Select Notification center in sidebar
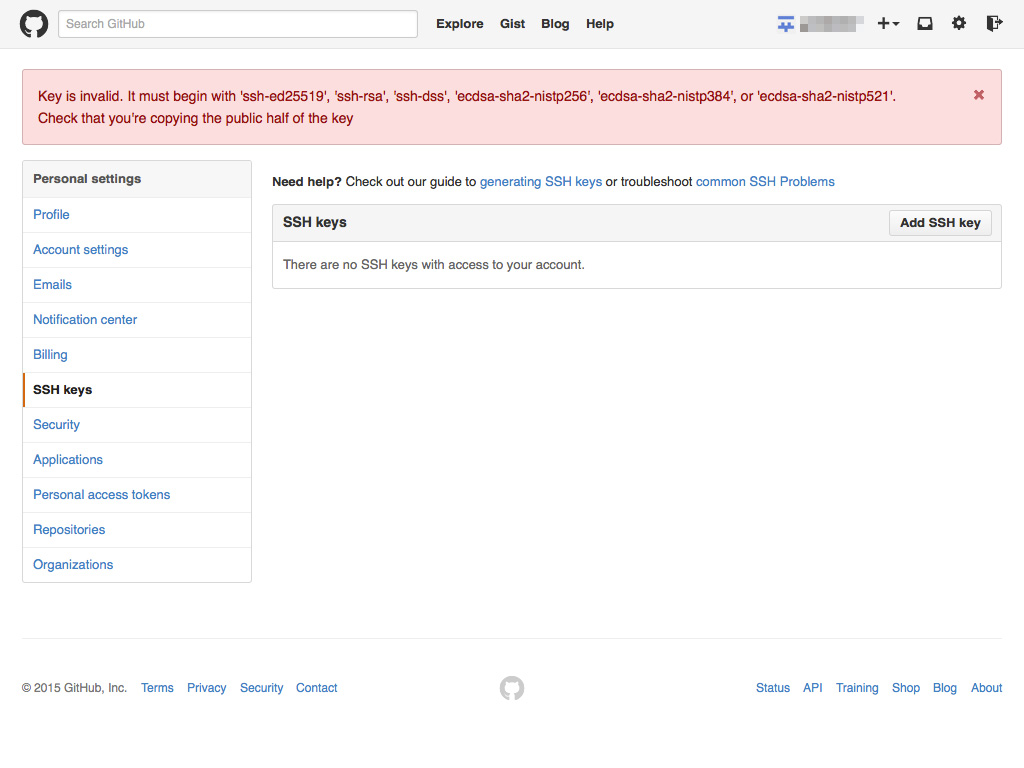Image resolution: width=1024 pixels, height=768 pixels. coord(85,320)
